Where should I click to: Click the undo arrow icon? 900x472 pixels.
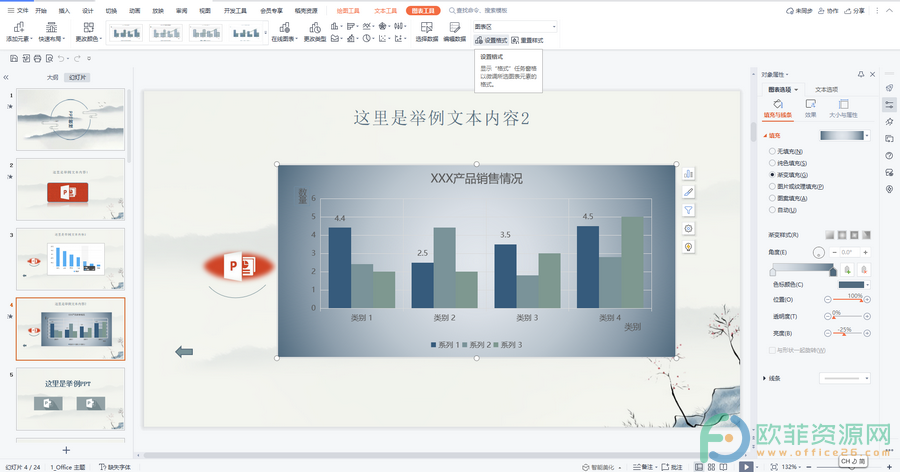coord(61,59)
